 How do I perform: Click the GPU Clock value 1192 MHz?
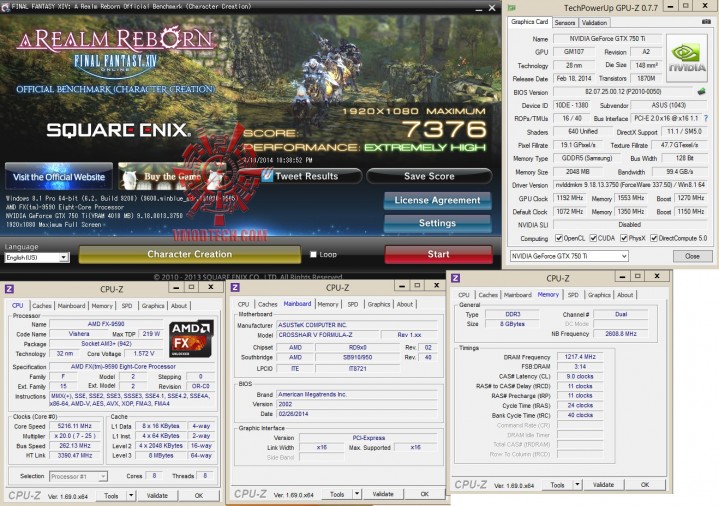(x=570, y=198)
